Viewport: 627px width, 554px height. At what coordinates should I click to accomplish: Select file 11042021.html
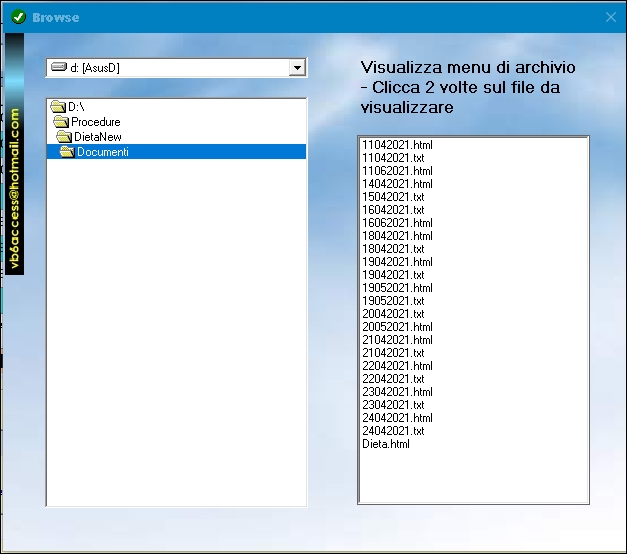coord(397,145)
